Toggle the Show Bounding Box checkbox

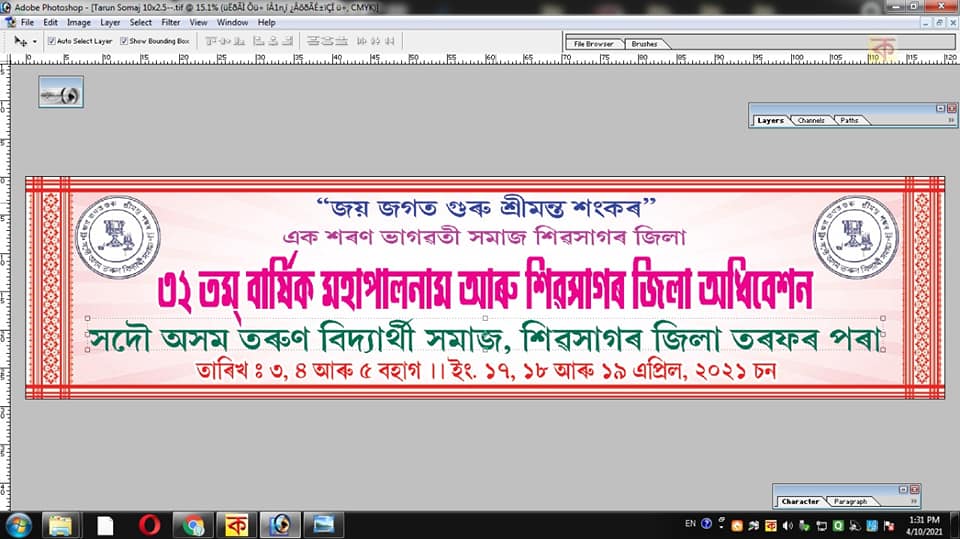(124, 41)
